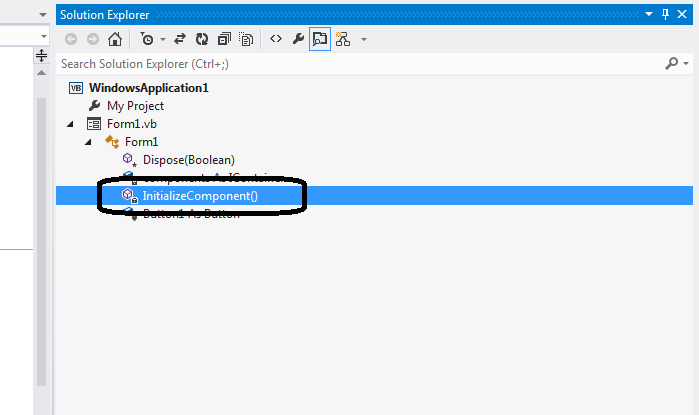The width and height of the screenshot is (699, 415).
Task: Open the toolbar overflow options arrow
Action: point(364,40)
